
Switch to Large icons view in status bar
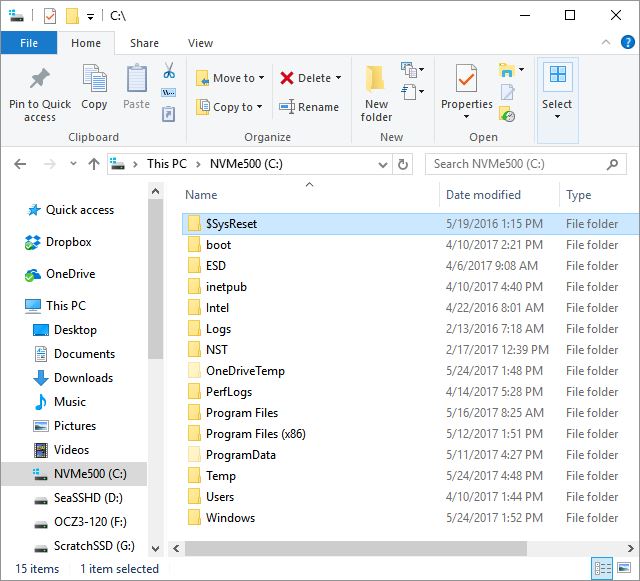point(624,568)
